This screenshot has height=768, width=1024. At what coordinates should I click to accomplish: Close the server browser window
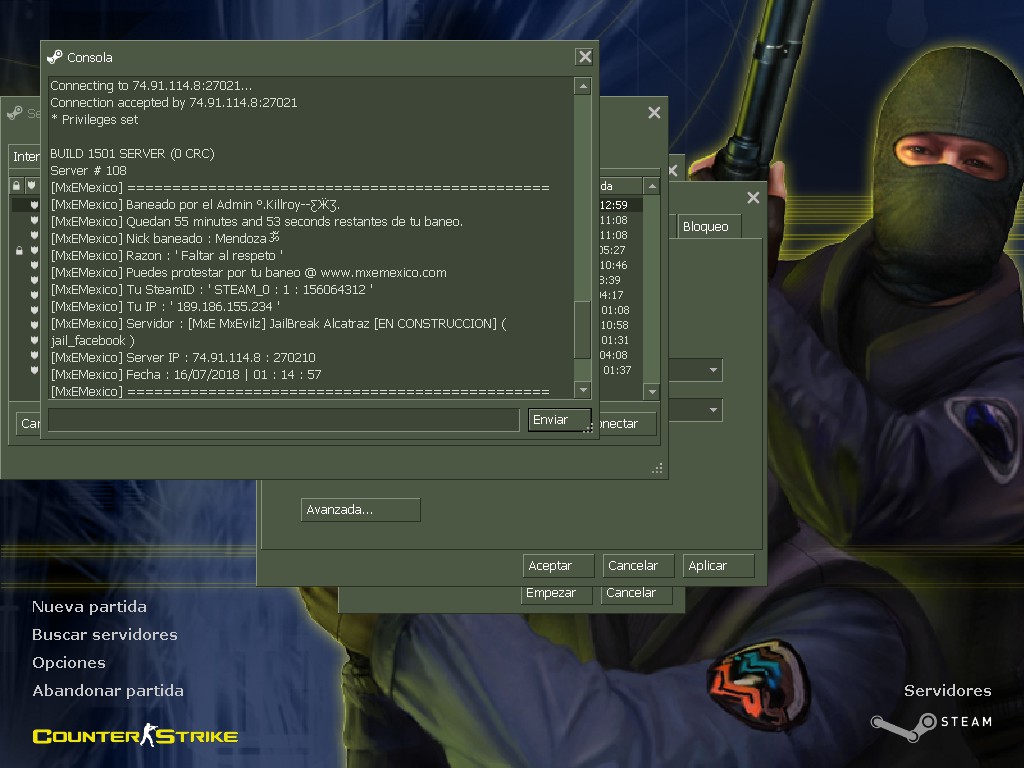click(654, 113)
